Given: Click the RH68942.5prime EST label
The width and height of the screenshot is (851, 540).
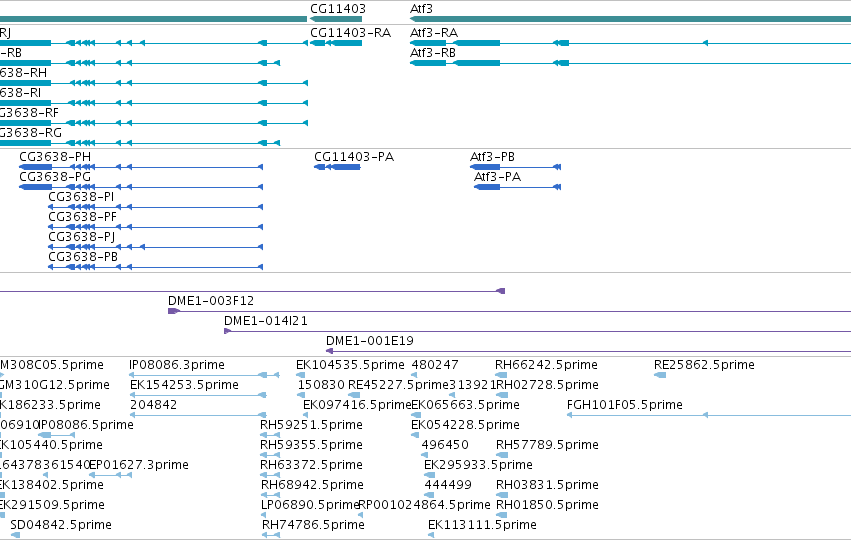Looking at the screenshot, I should coord(312,485).
